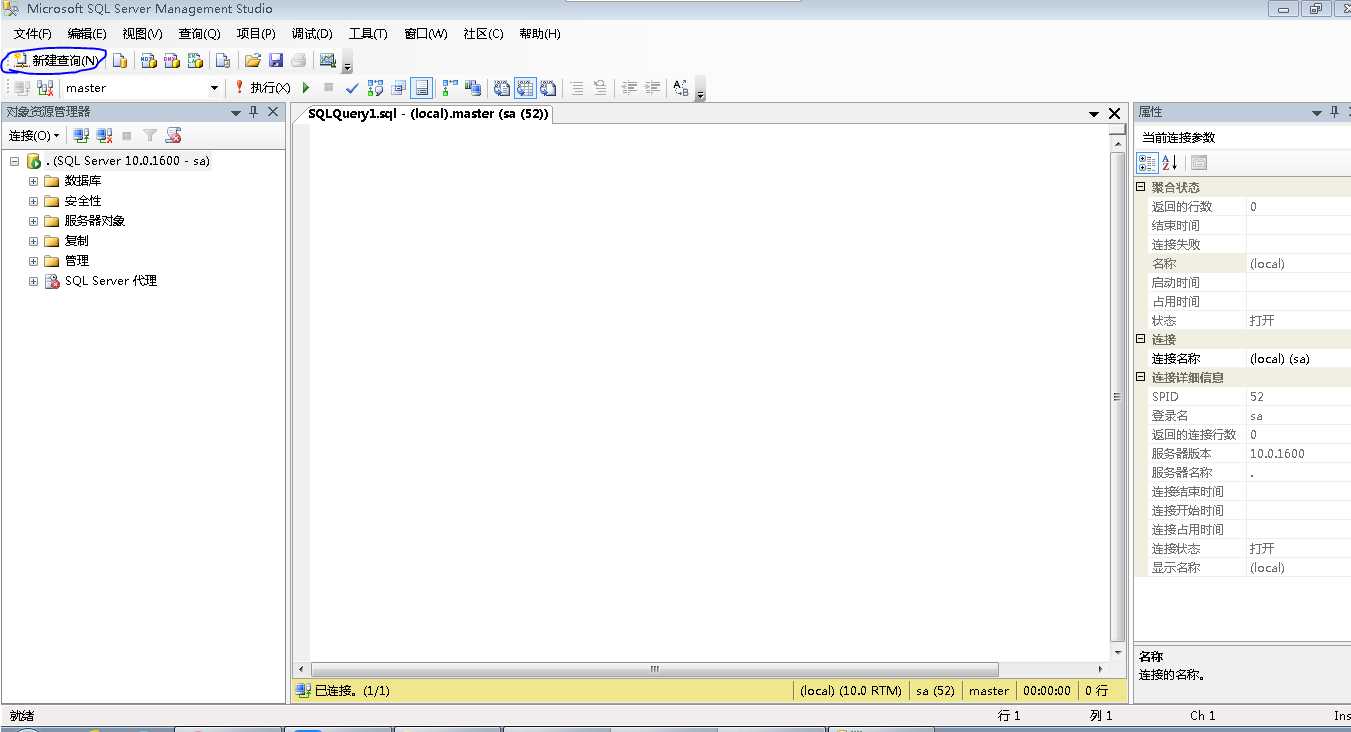Open a new Database Engine Query

(x=120, y=61)
